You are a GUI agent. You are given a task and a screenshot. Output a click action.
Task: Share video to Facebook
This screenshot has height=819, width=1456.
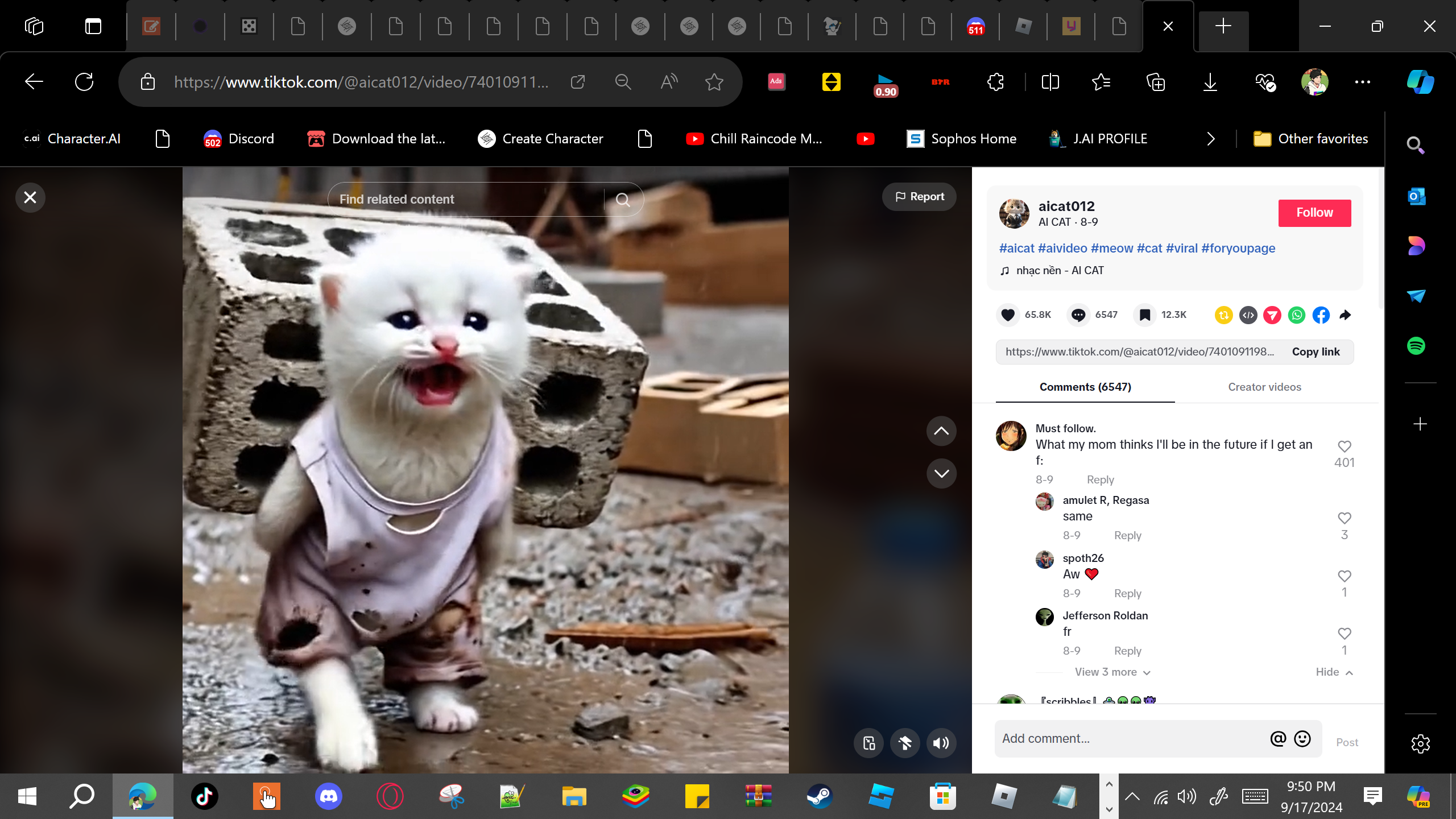click(x=1321, y=315)
